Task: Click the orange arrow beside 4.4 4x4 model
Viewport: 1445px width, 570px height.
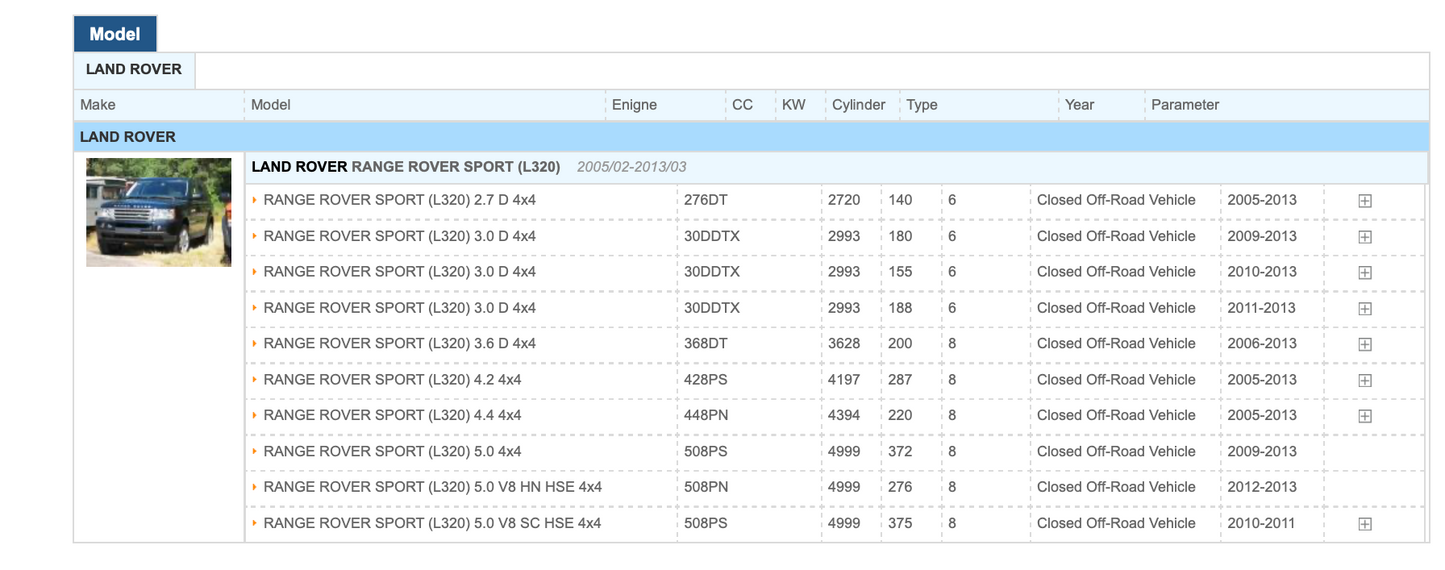Action: 255,416
